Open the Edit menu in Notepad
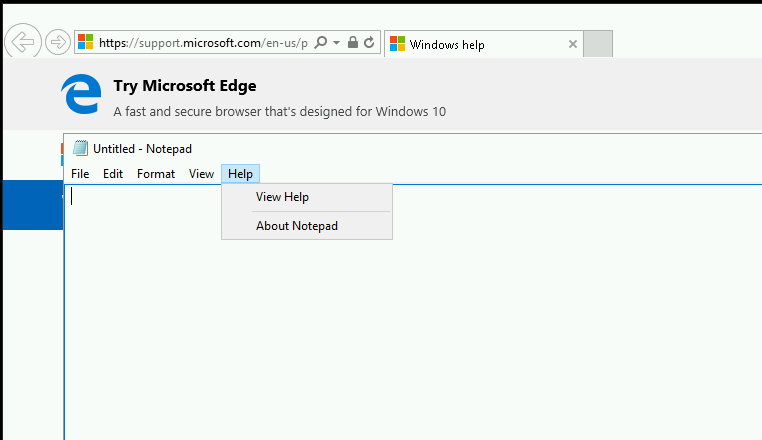 [x=113, y=174]
